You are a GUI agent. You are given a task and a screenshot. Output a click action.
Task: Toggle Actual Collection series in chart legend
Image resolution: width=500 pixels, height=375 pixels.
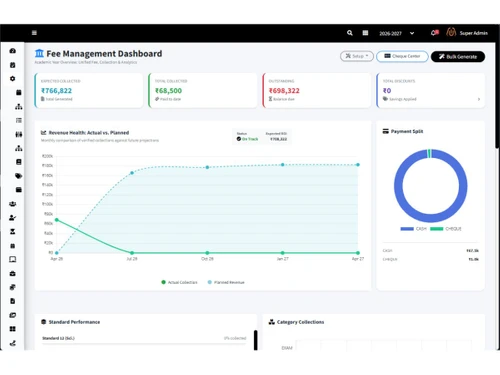[x=179, y=282]
